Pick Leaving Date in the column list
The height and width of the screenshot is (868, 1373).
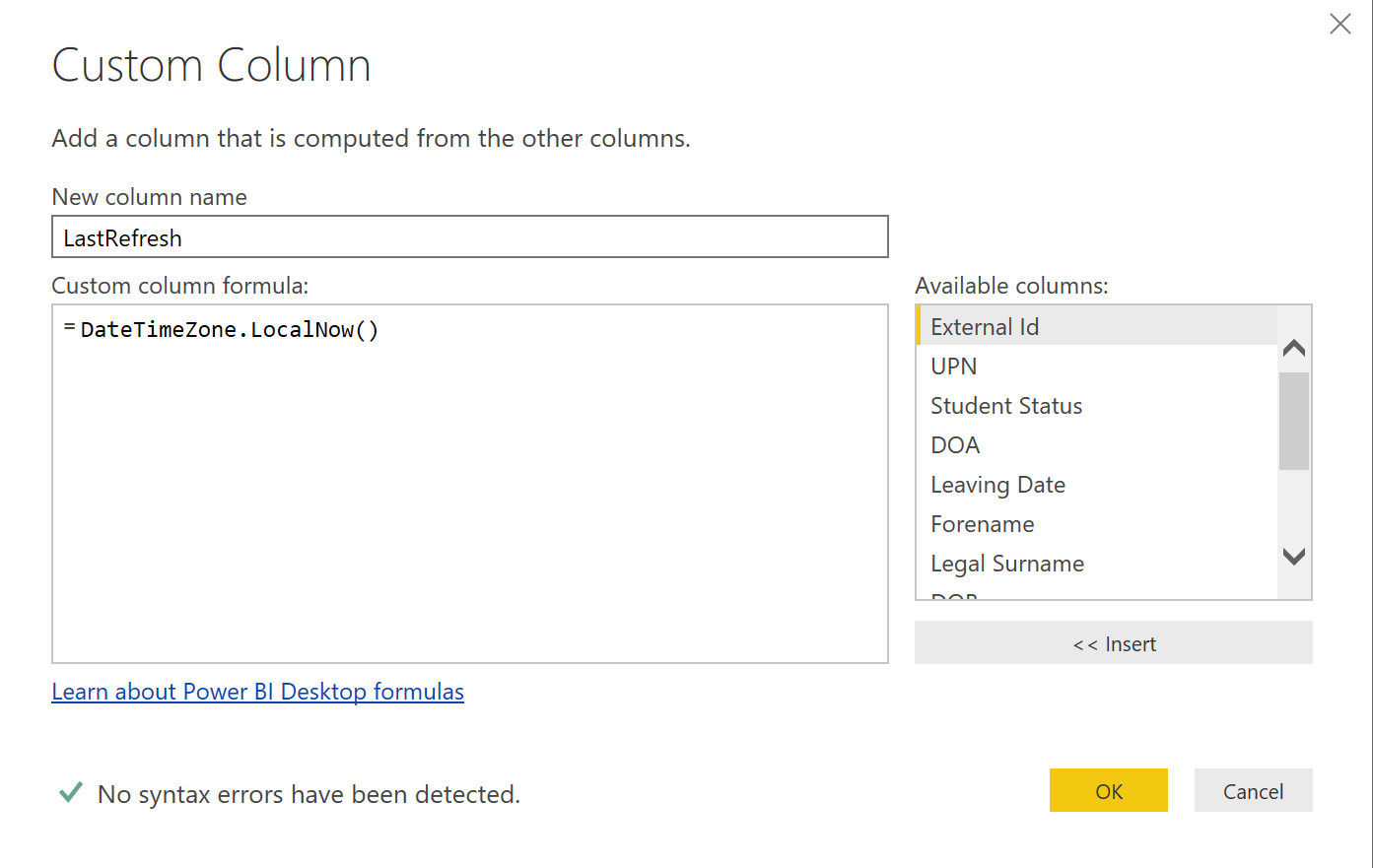997,485
